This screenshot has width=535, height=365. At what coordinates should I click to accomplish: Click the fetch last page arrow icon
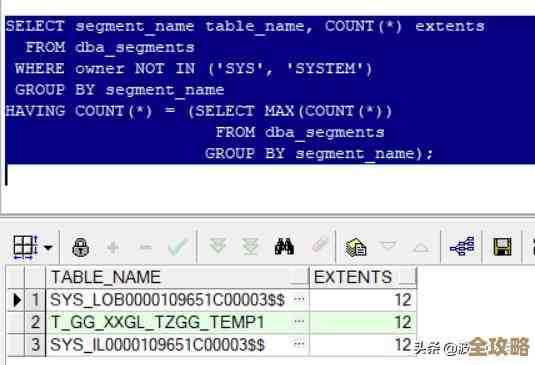point(250,246)
